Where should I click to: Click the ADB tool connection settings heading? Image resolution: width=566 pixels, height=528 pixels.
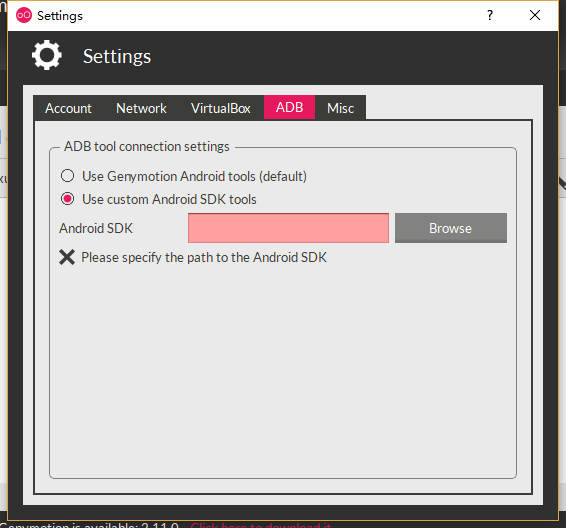147,147
